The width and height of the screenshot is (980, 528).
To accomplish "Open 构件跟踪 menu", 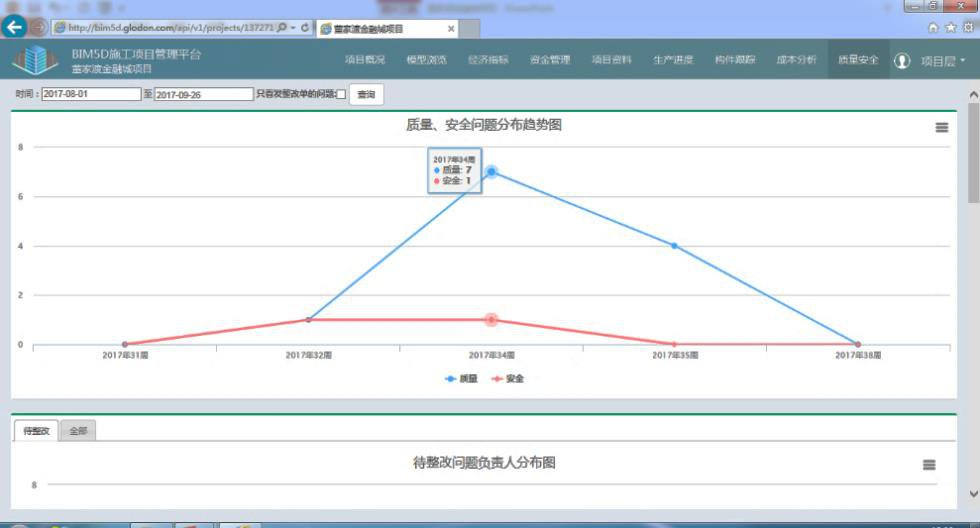I will coord(735,59).
